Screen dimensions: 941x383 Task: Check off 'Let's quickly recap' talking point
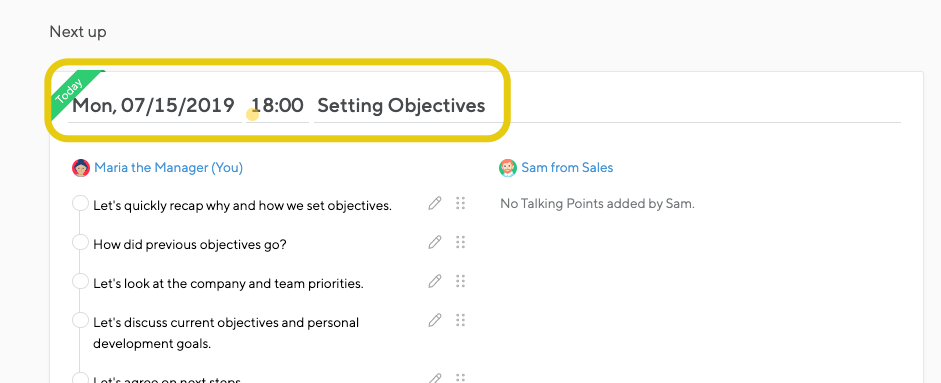pos(80,204)
